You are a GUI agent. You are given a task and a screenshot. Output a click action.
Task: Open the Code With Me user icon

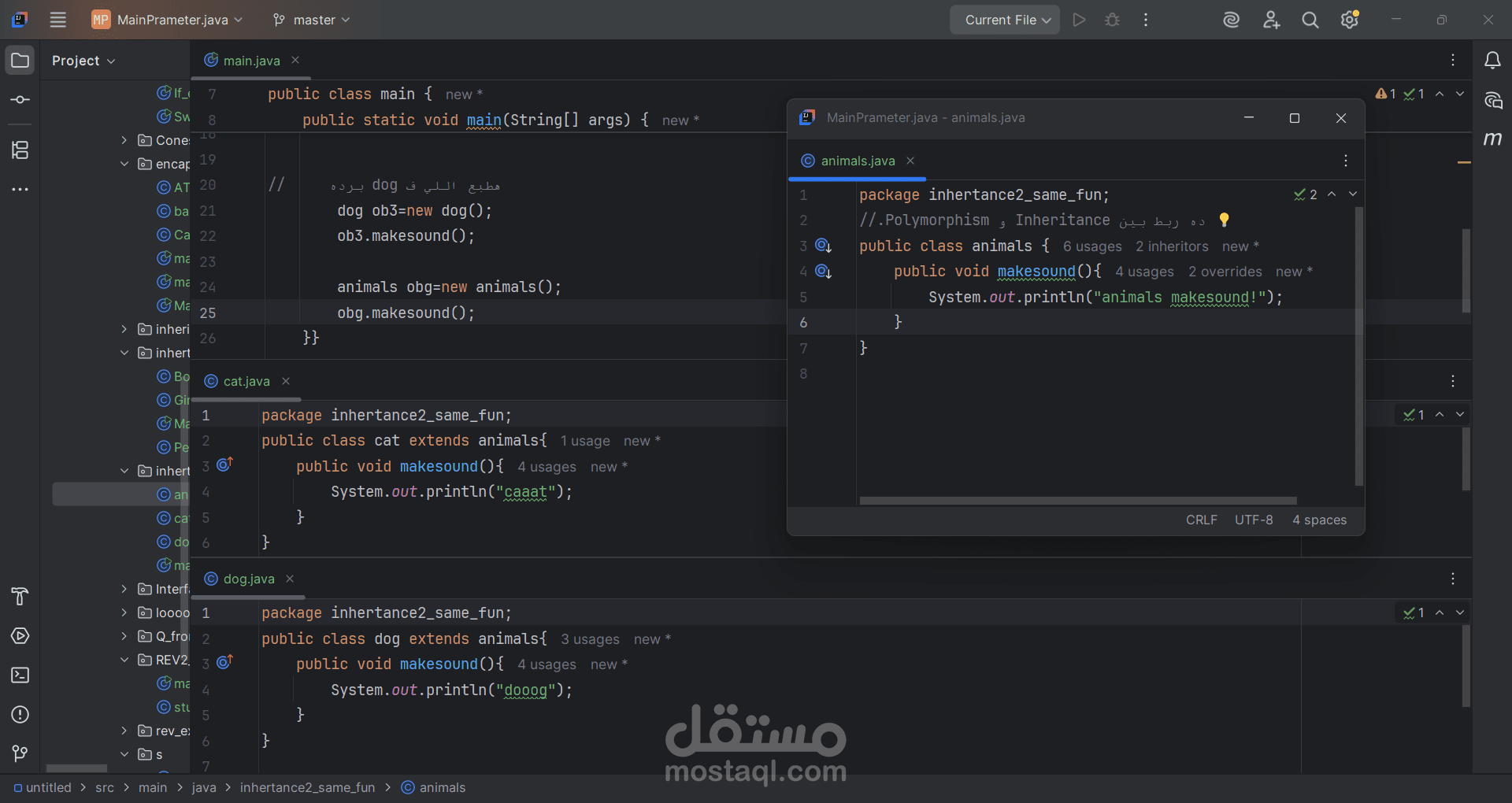pyautogui.click(x=1271, y=20)
